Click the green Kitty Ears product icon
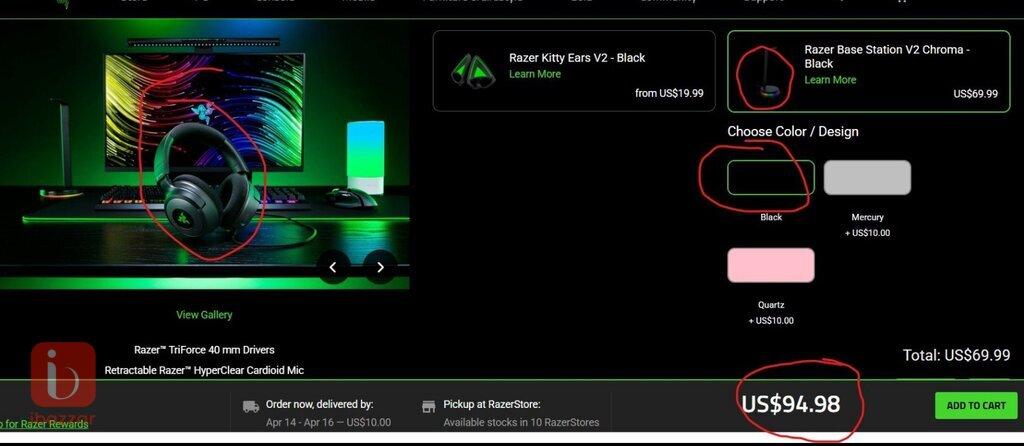Viewport: 1024px width, 446px height. point(473,70)
